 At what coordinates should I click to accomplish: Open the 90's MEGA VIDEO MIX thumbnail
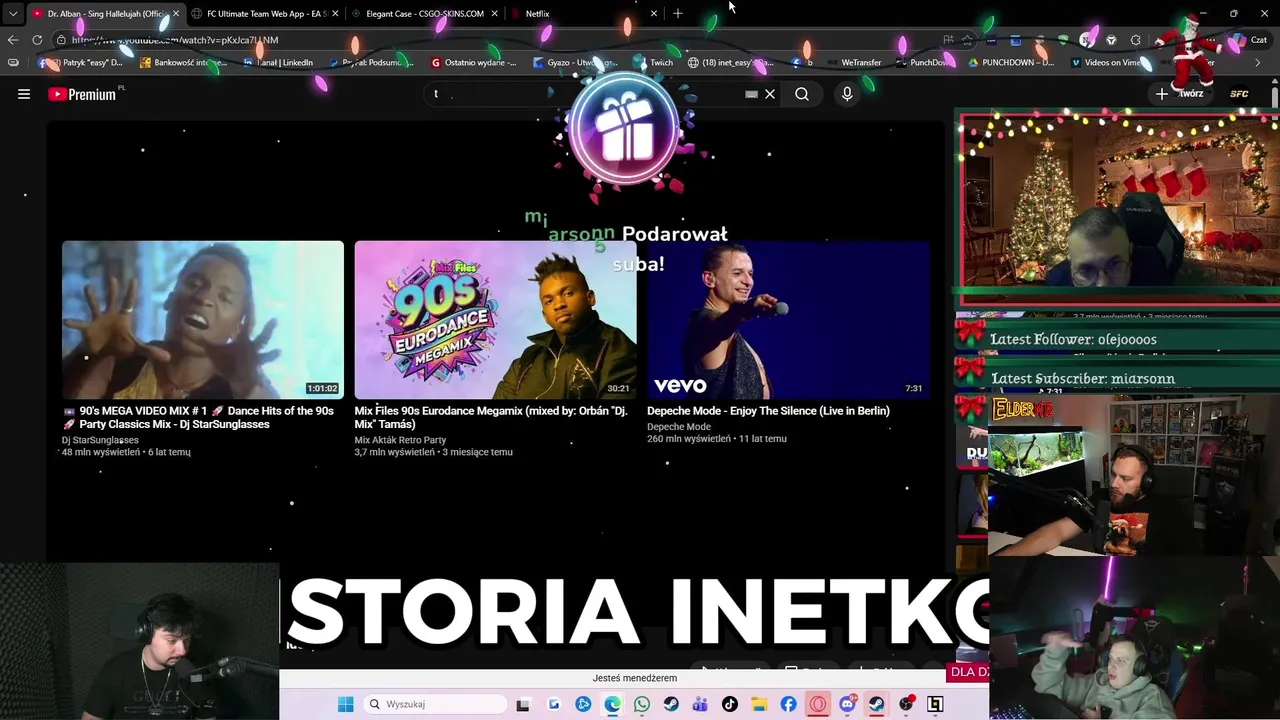(x=203, y=320)
